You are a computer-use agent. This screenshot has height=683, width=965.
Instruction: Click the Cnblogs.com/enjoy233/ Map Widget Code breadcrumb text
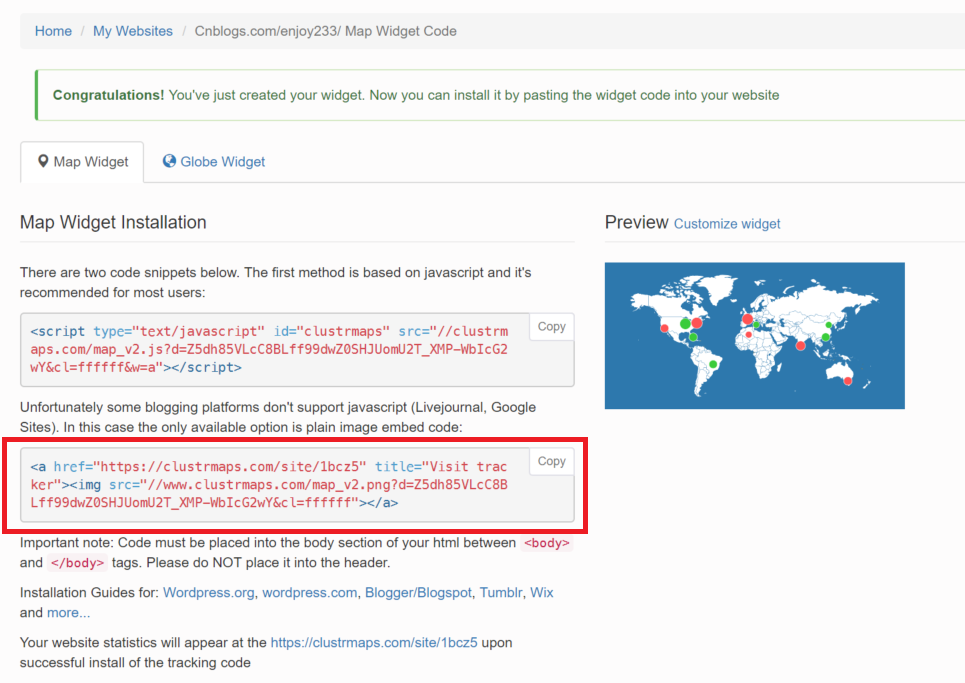coord(326,31)
